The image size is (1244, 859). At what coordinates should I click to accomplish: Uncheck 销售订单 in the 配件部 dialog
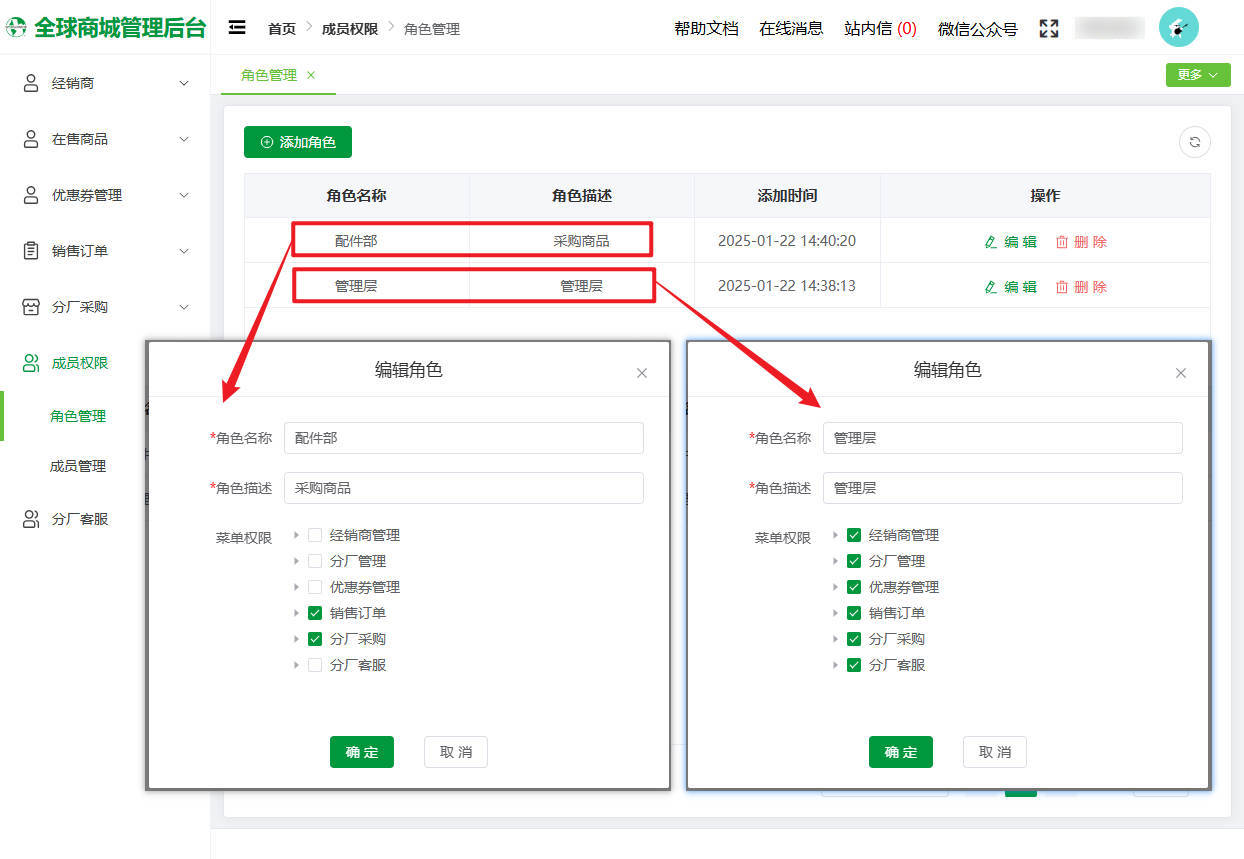pyautogui.click(x=315, y=613)
